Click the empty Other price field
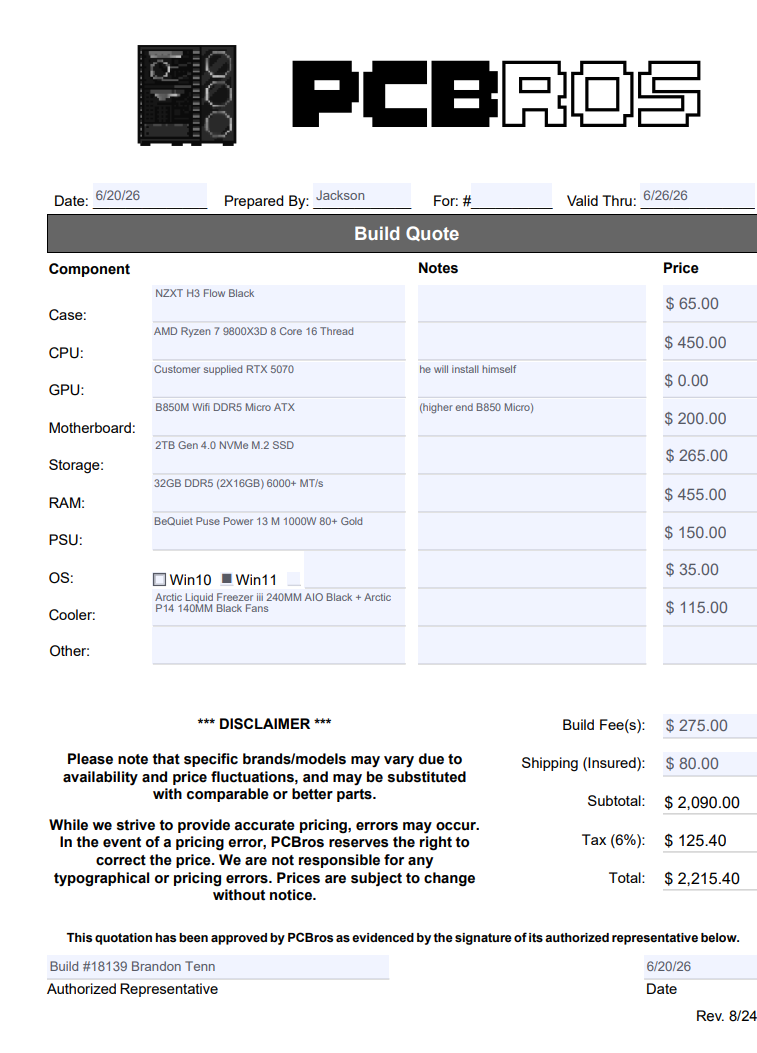The height and width of the screenshot is (1053, 757). (x=710, y=645)
